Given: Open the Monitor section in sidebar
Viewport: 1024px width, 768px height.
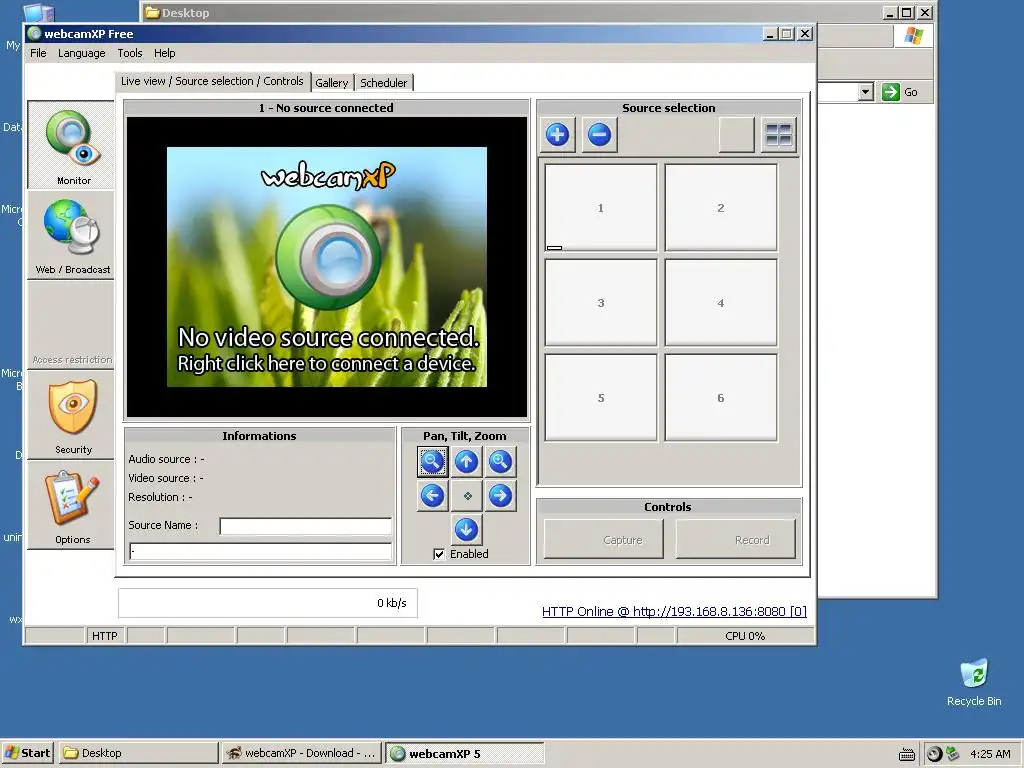Looking at the screenshot, I should pyautogui.click(x=71, y=145).
